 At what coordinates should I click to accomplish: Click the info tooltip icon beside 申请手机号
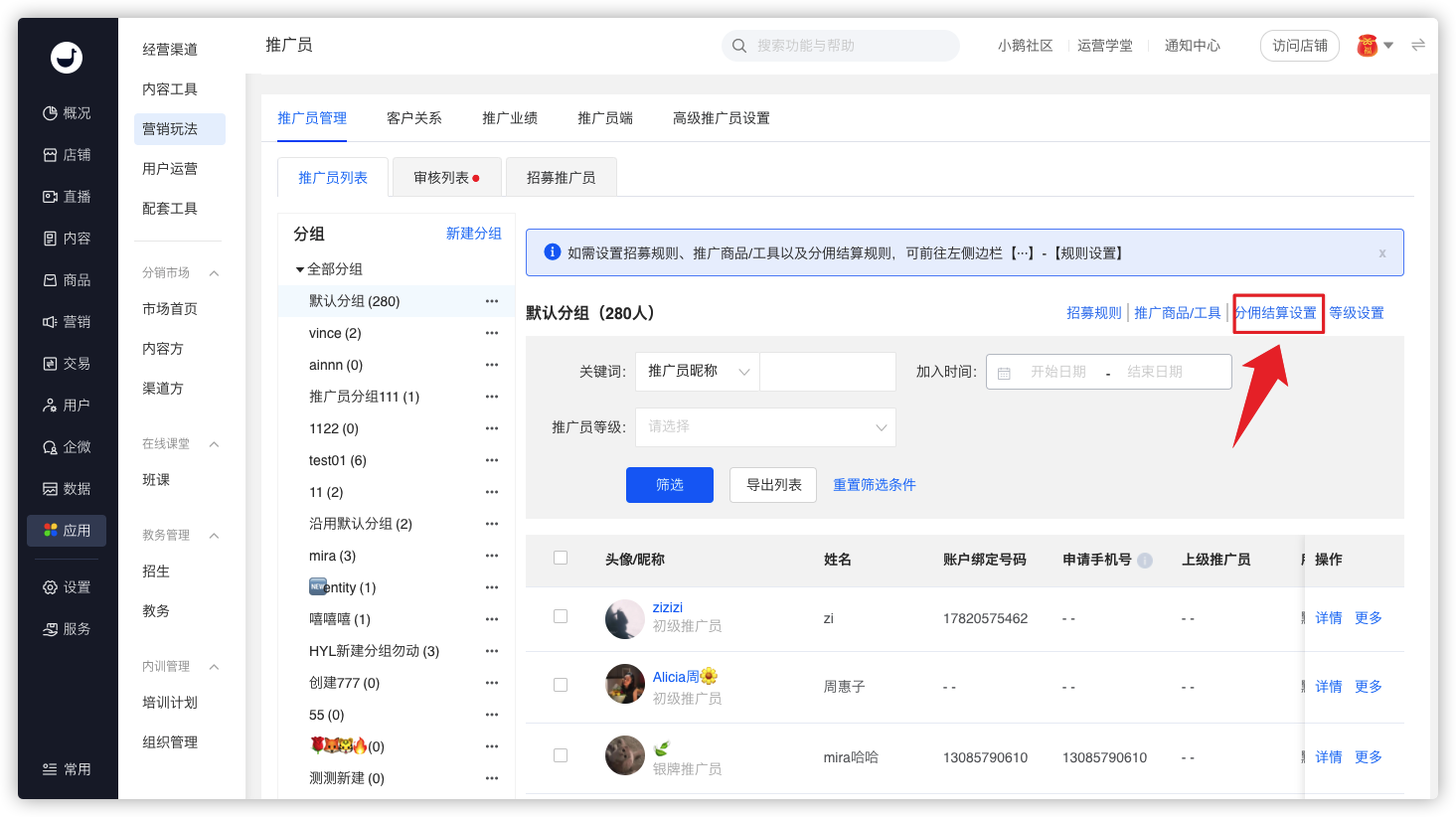click(x=1145, y=561)
